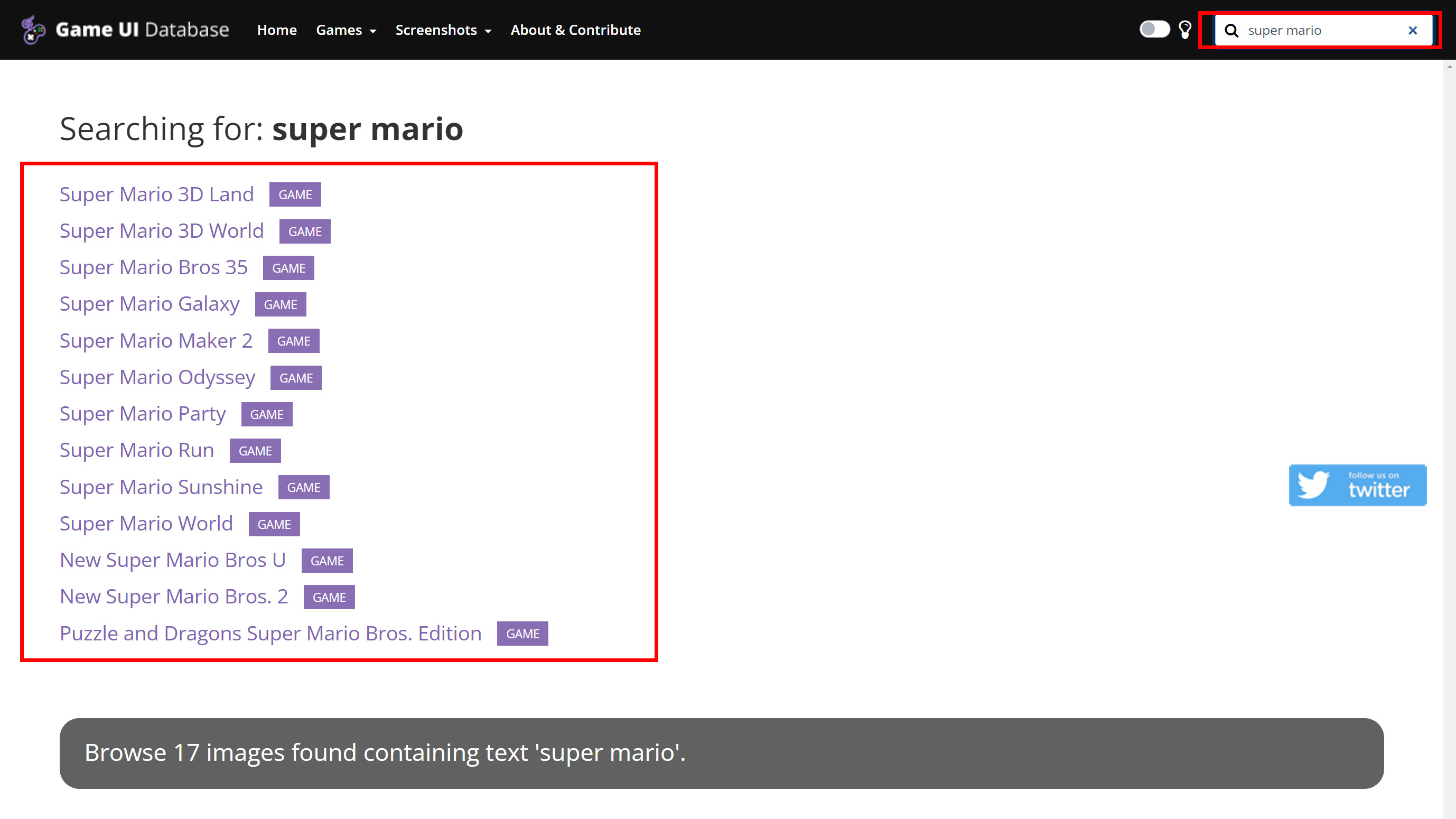Click GAME tag beside Super Mario Galaxy
This screenshot has width=1456, height=819.
pos(281,304)
